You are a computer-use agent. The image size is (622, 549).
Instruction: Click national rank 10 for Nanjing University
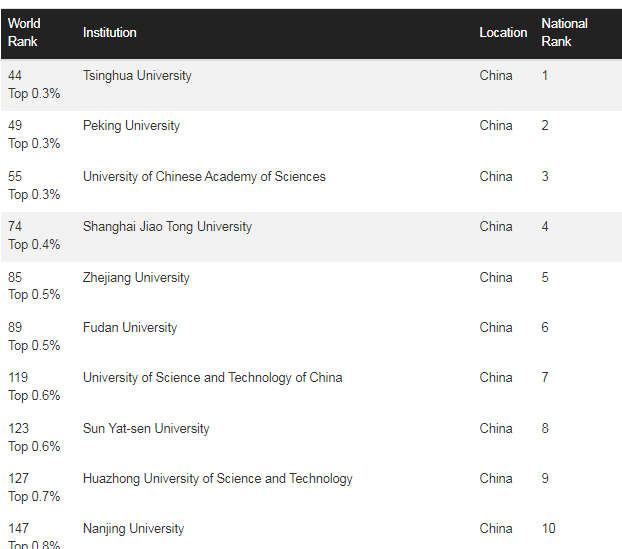point(548,529)
